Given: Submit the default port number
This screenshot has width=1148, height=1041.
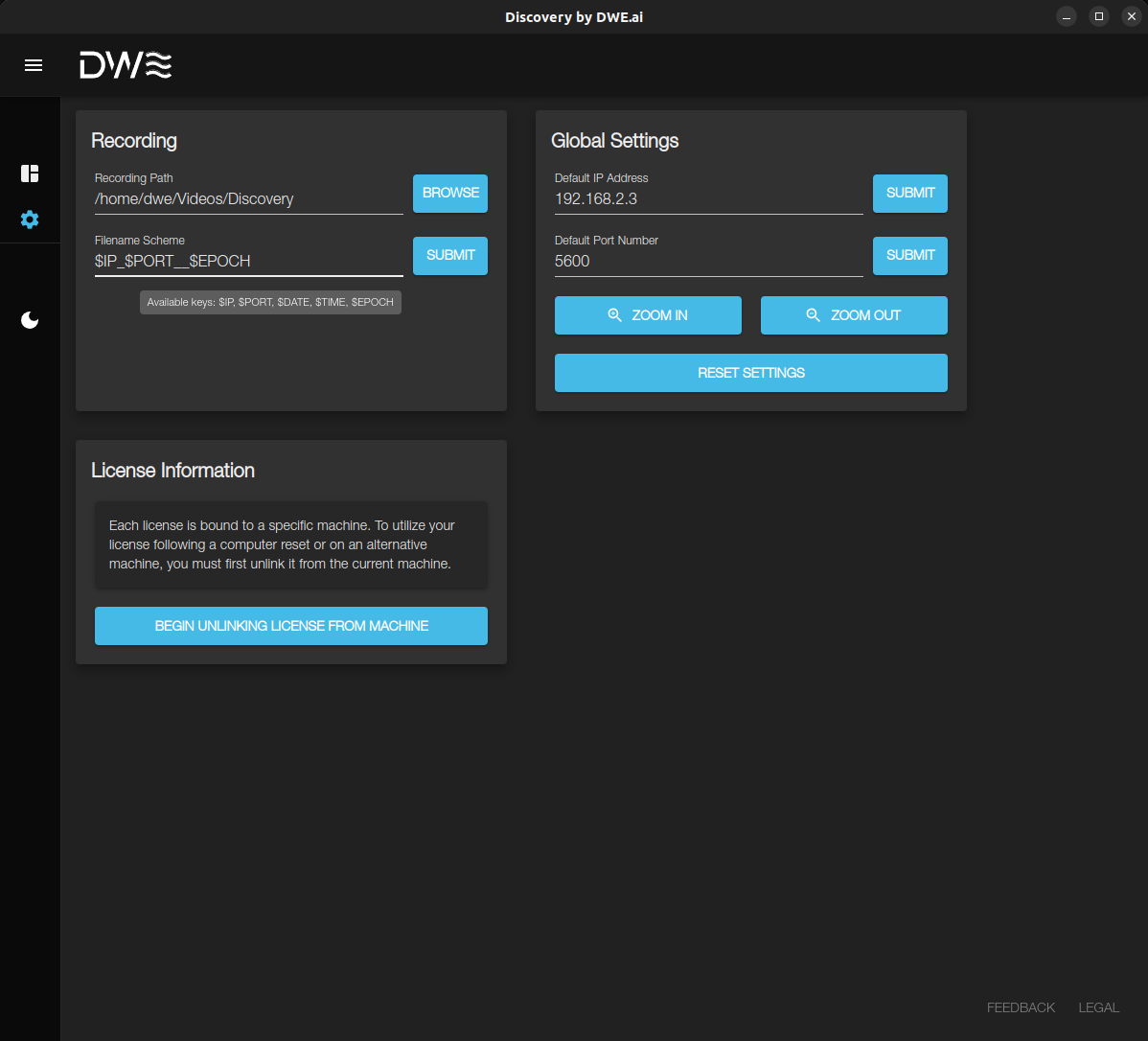Looking at the screenshot, I should [x=910, y=256].
